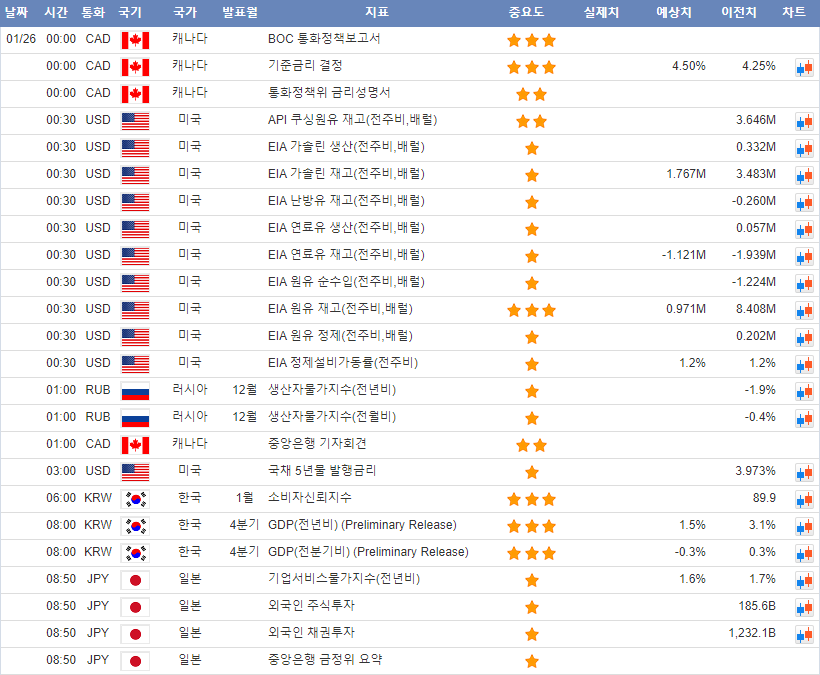
Task: Click two-star rating for 중앙은행 기자회견 row
Action: (531, 445)
